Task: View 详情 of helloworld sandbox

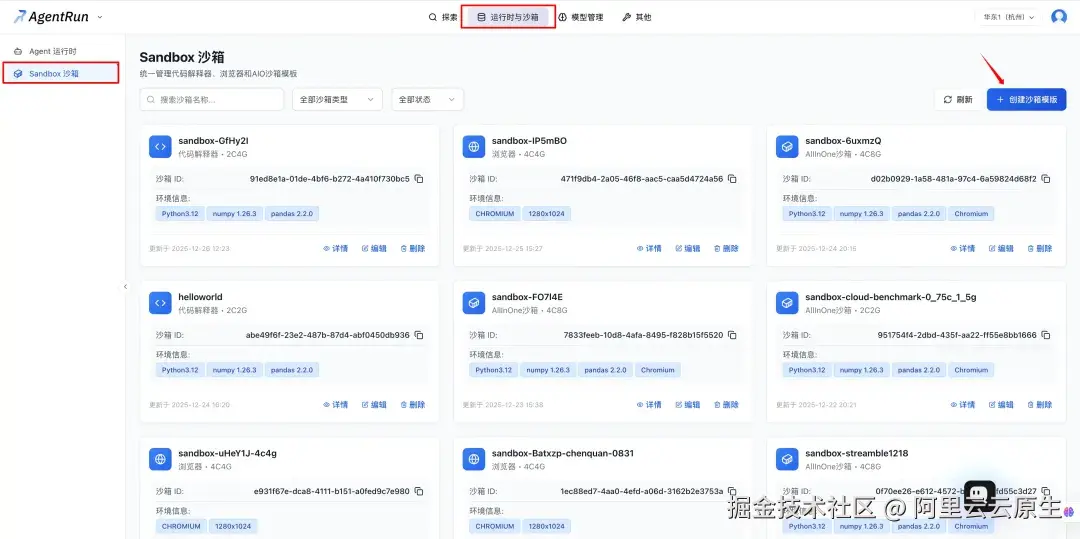Action: pyautogui.click(x=335, y=405)
